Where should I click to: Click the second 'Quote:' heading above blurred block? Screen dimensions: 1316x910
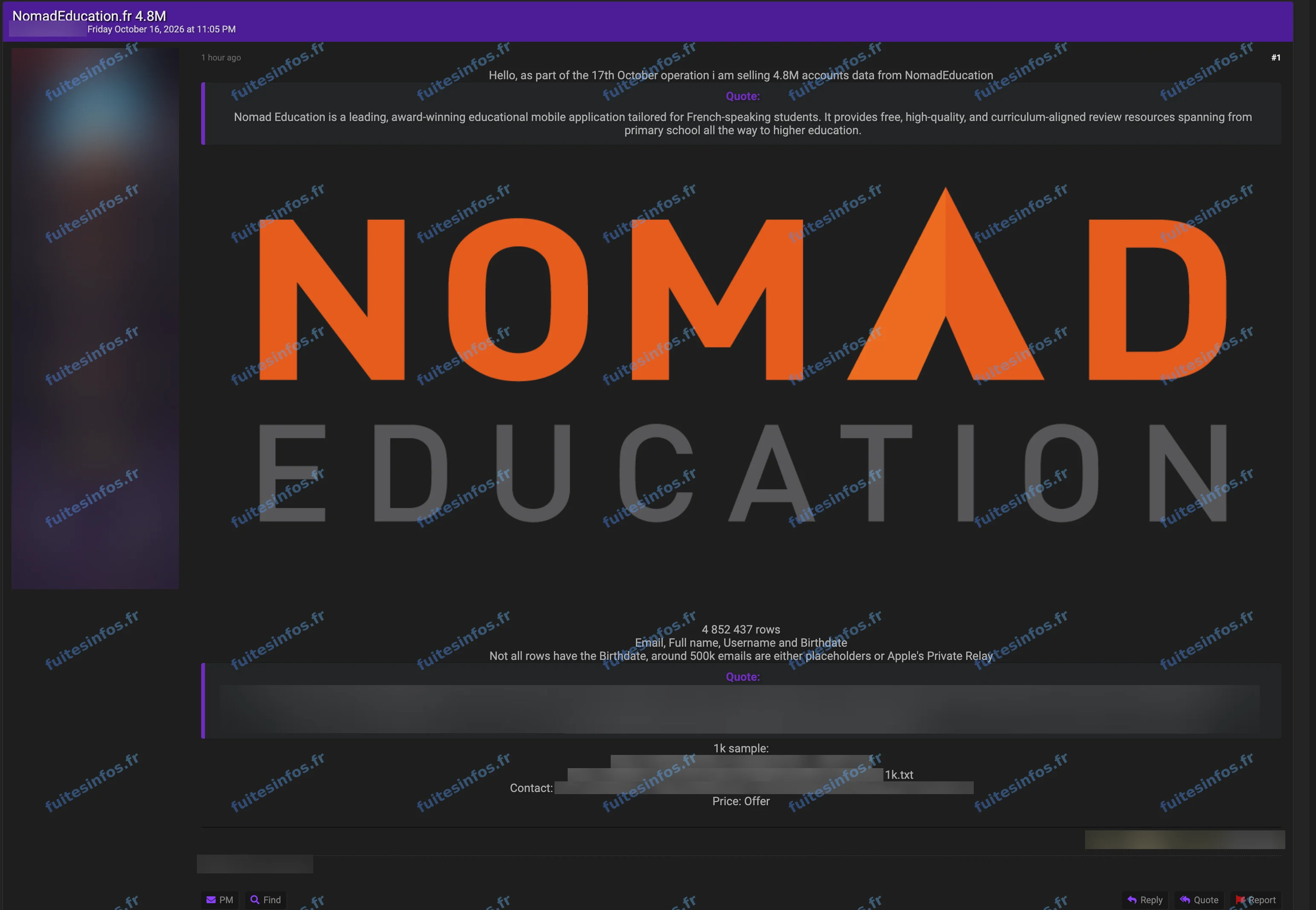coord(742,677)
